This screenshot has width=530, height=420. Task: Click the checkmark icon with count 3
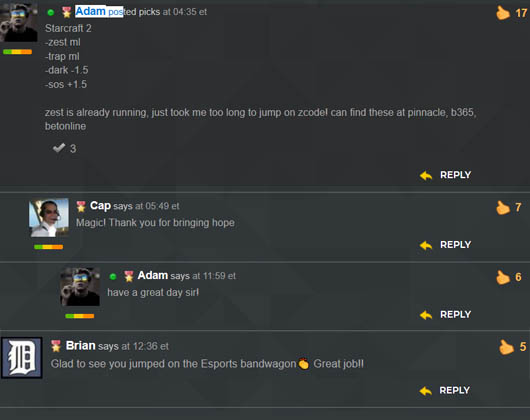point(59,148)
